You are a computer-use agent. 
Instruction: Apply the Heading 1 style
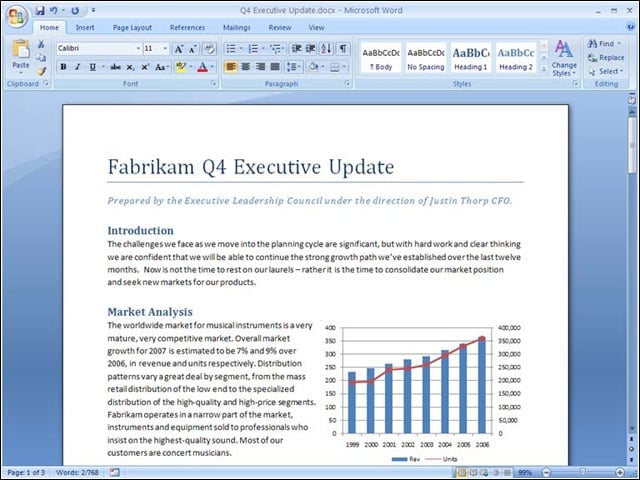[471, 58]
